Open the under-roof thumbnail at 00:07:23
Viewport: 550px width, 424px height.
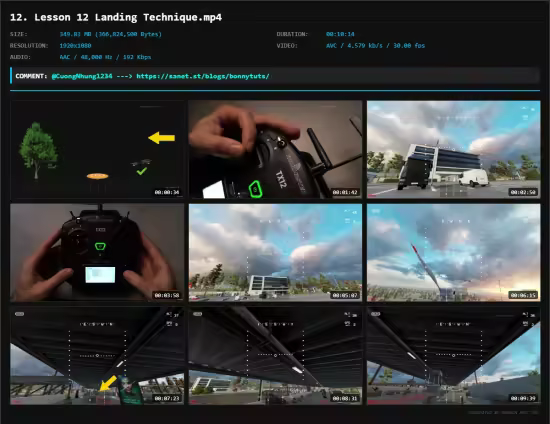97,356
